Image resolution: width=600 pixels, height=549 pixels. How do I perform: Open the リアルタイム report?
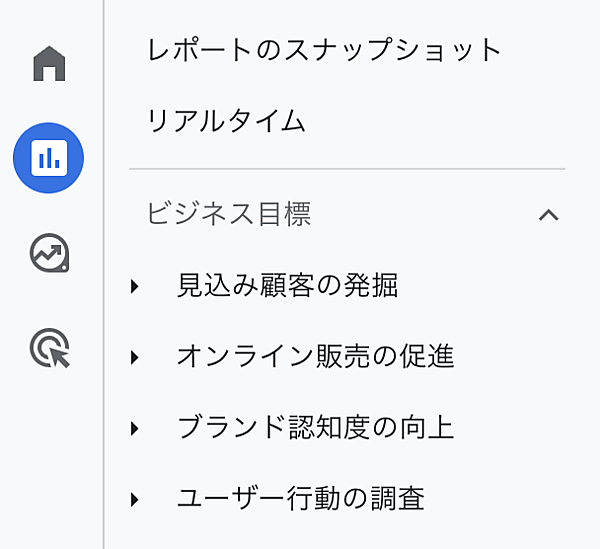[x=226, y=122]
